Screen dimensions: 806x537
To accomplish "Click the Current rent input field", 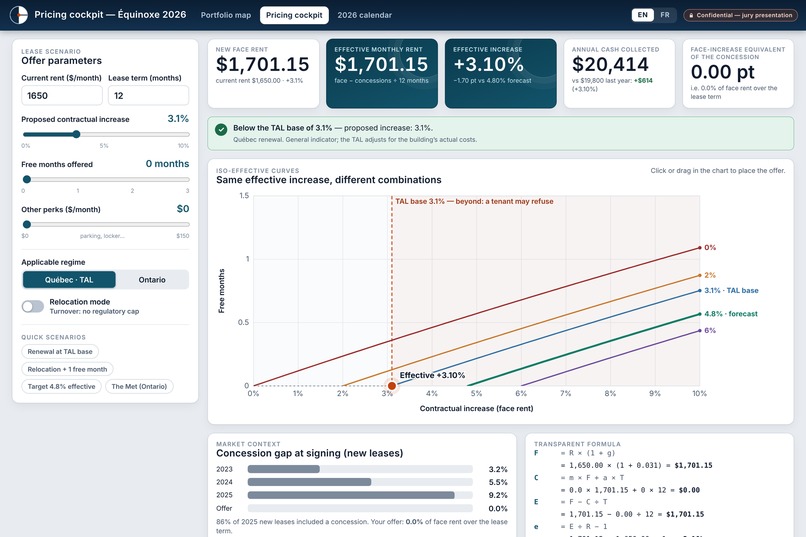I will point(62,96).
